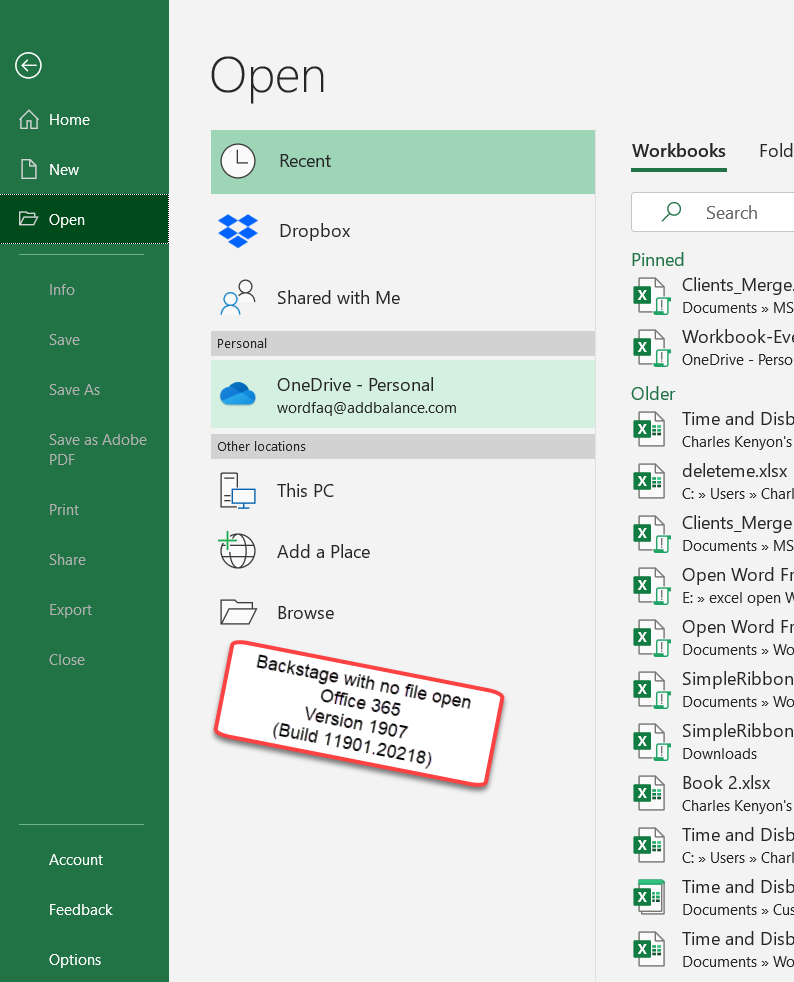The width and height of the screenshot is (794, 982).
Task: Click the search magnifier icon
Action: tap(671, 212)
